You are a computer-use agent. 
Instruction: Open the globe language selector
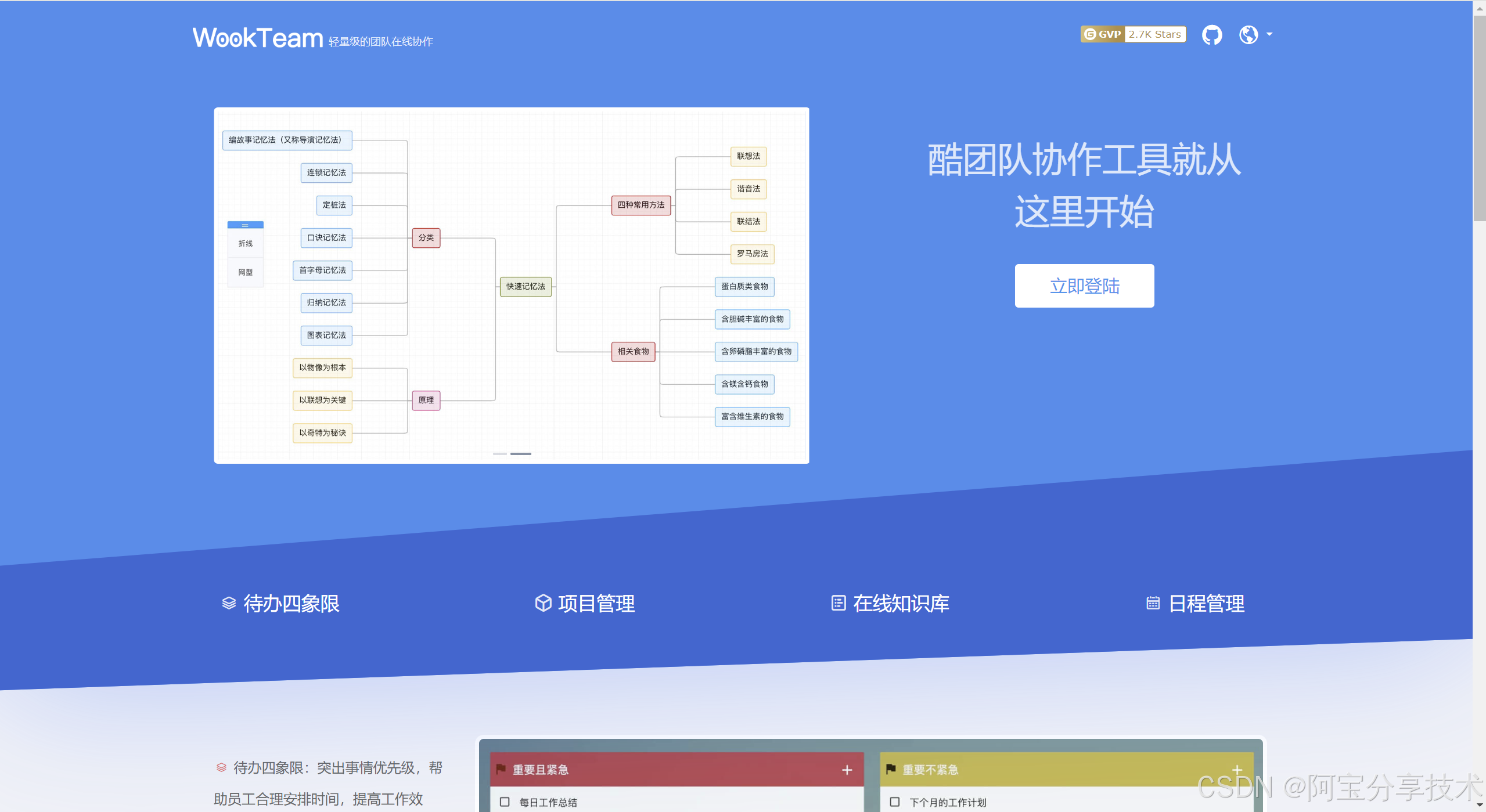pos(1248,35)
